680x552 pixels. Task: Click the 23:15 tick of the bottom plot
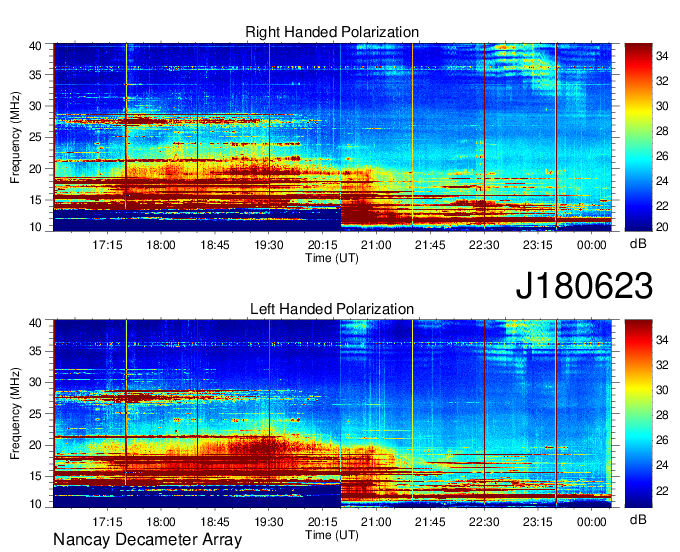tap(538, 521)
